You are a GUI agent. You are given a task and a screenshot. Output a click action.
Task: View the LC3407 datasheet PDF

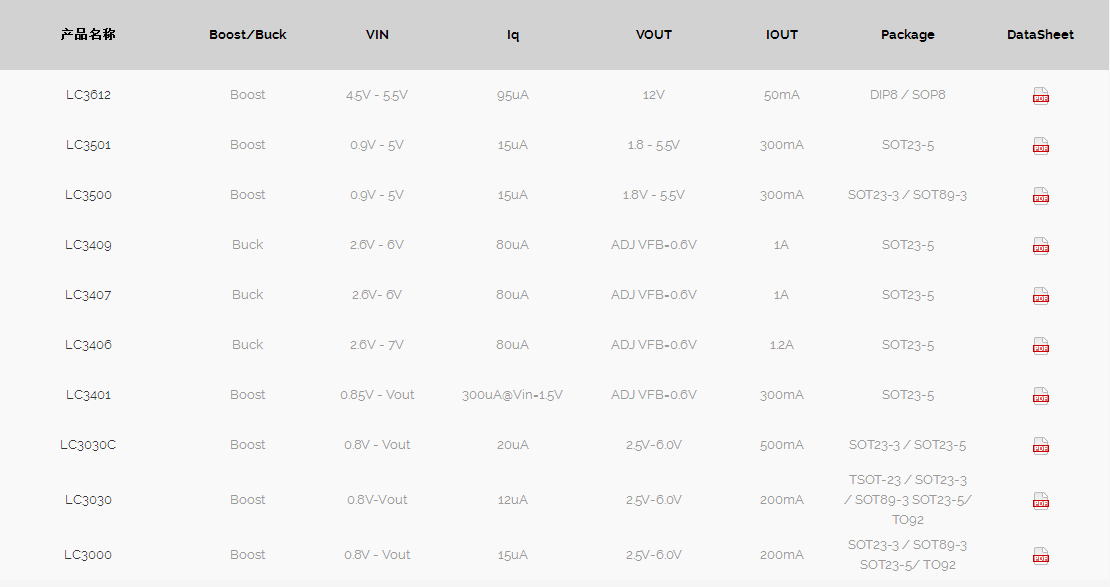coord(1041,295)
